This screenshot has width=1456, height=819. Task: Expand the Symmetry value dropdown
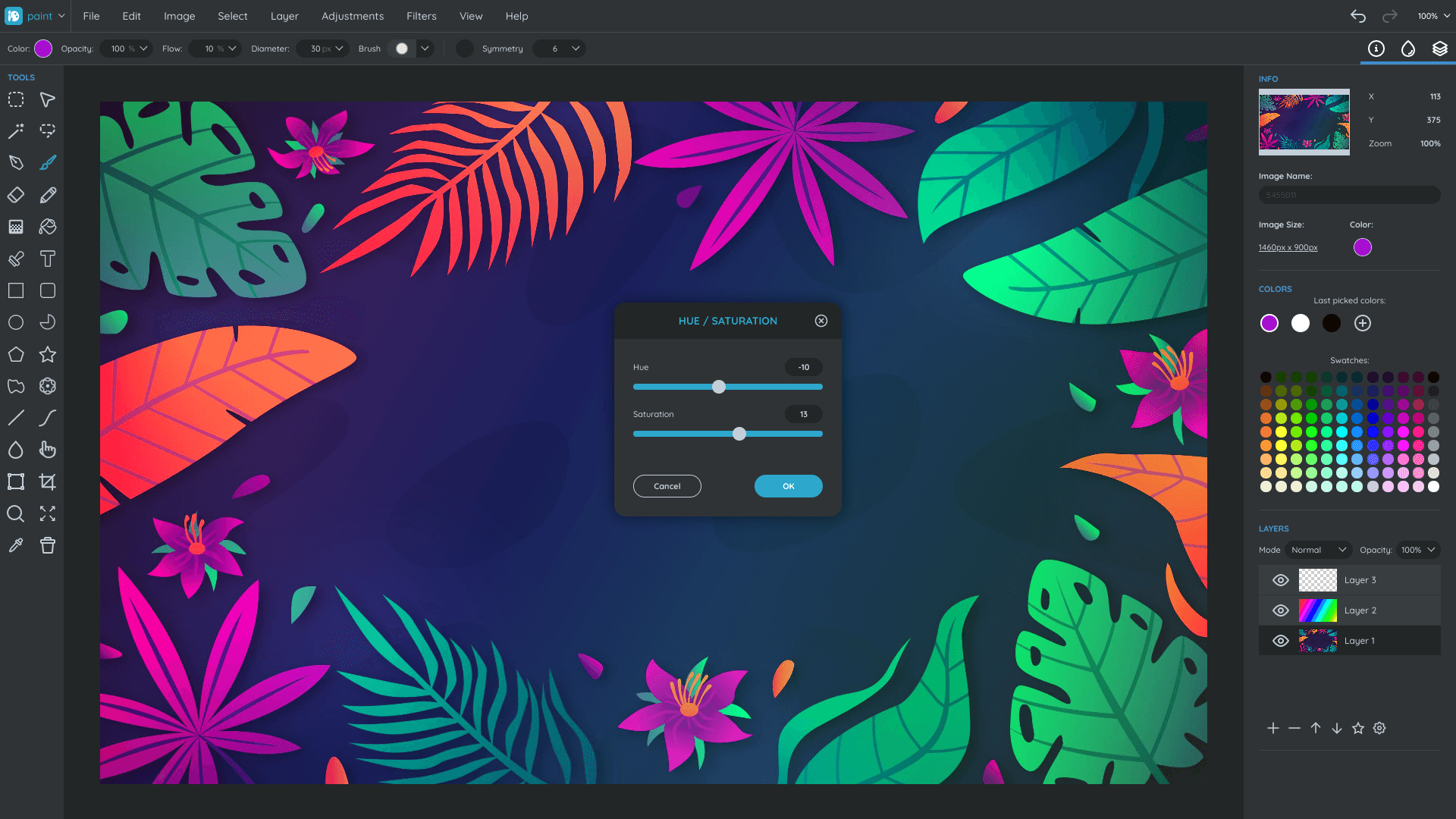576,49
